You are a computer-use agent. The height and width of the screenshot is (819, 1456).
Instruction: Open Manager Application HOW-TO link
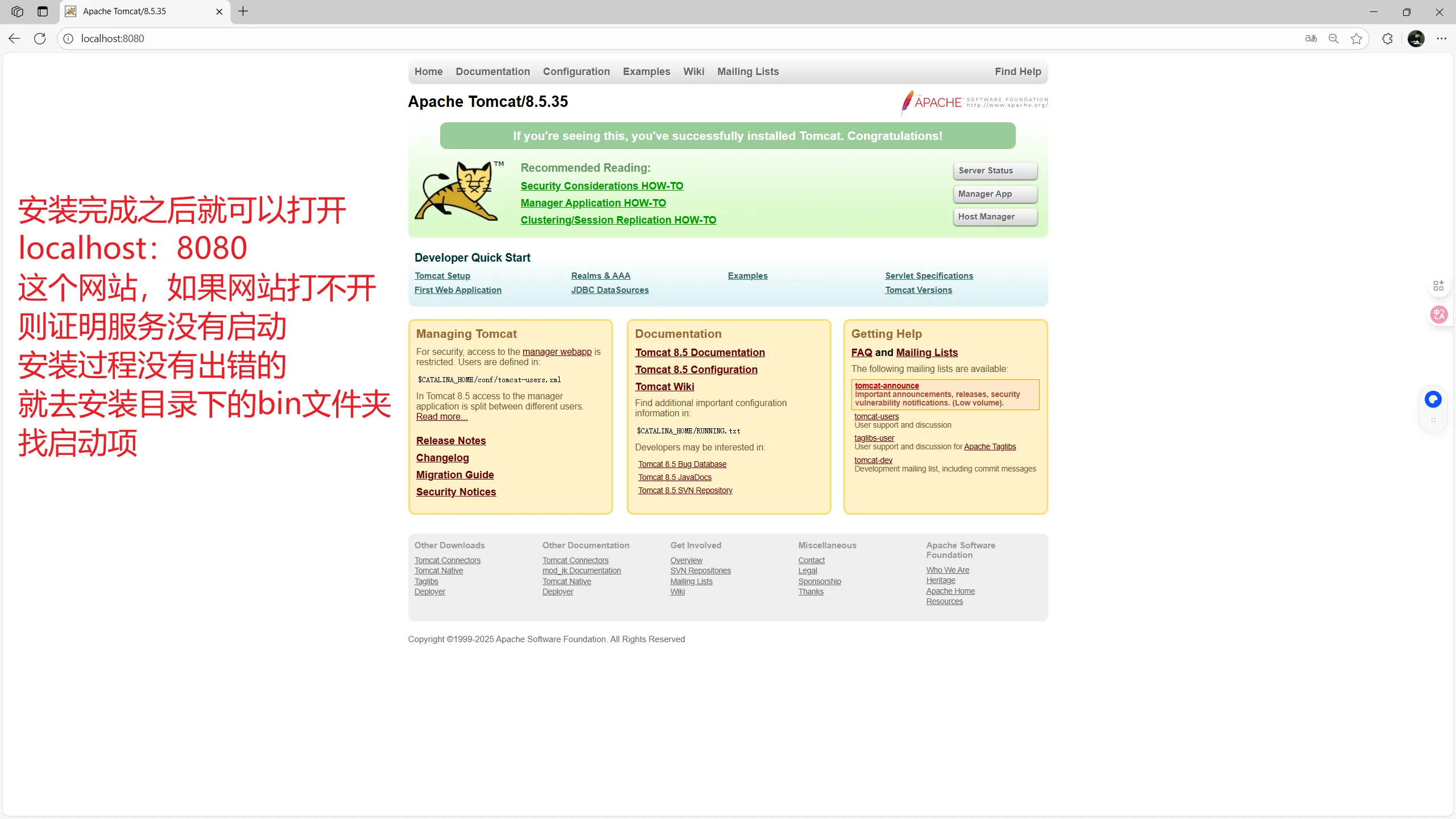click(x=593, y=203)
